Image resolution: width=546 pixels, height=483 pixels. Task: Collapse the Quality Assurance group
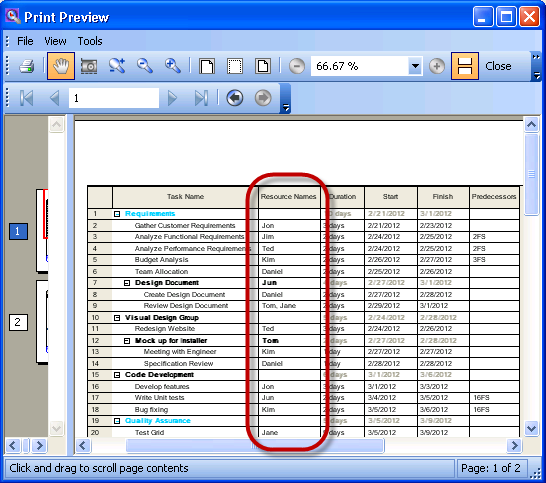click(117, 421)
